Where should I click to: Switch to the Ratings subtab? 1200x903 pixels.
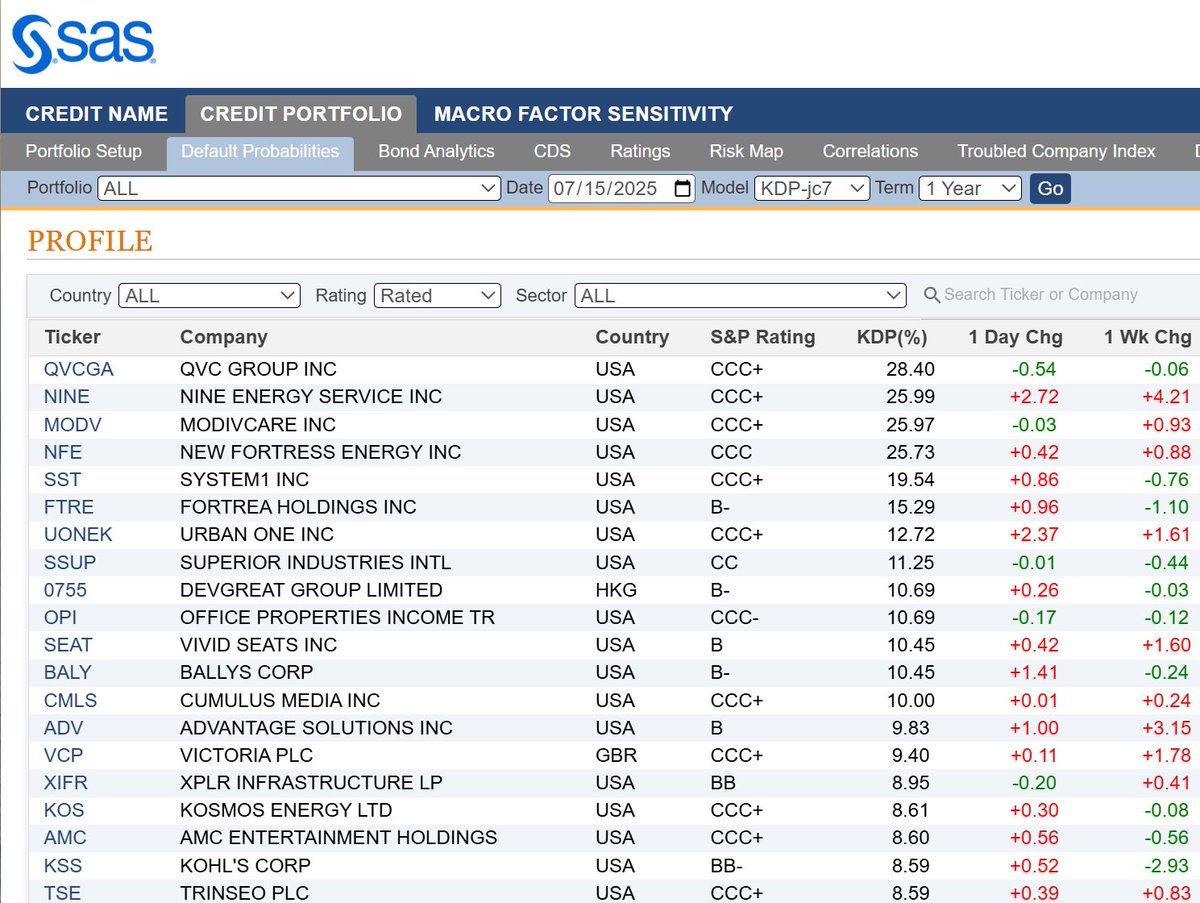640,152
